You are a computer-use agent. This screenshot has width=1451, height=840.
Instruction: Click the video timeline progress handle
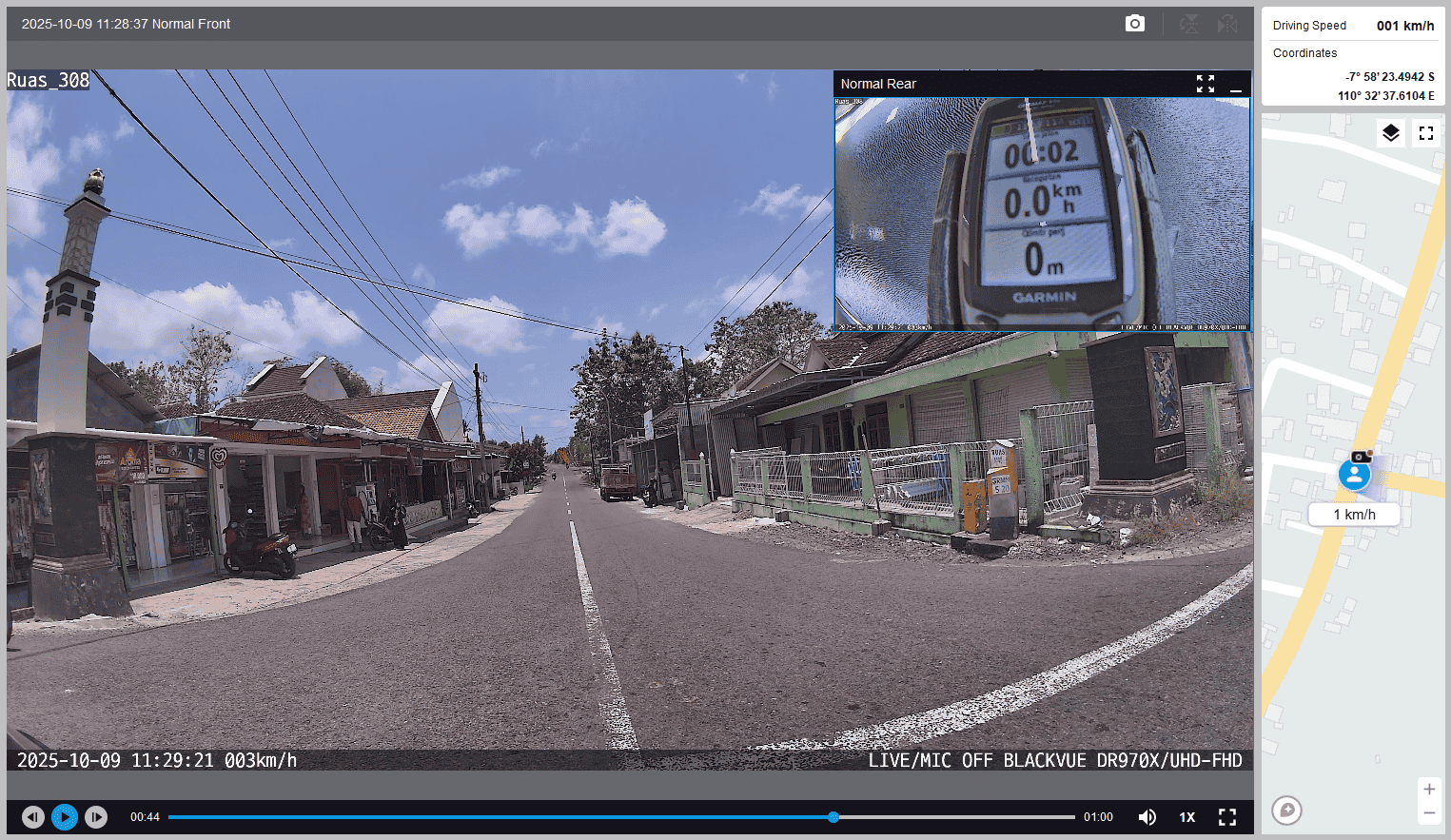pyautogui.click(x=833, y=817)
